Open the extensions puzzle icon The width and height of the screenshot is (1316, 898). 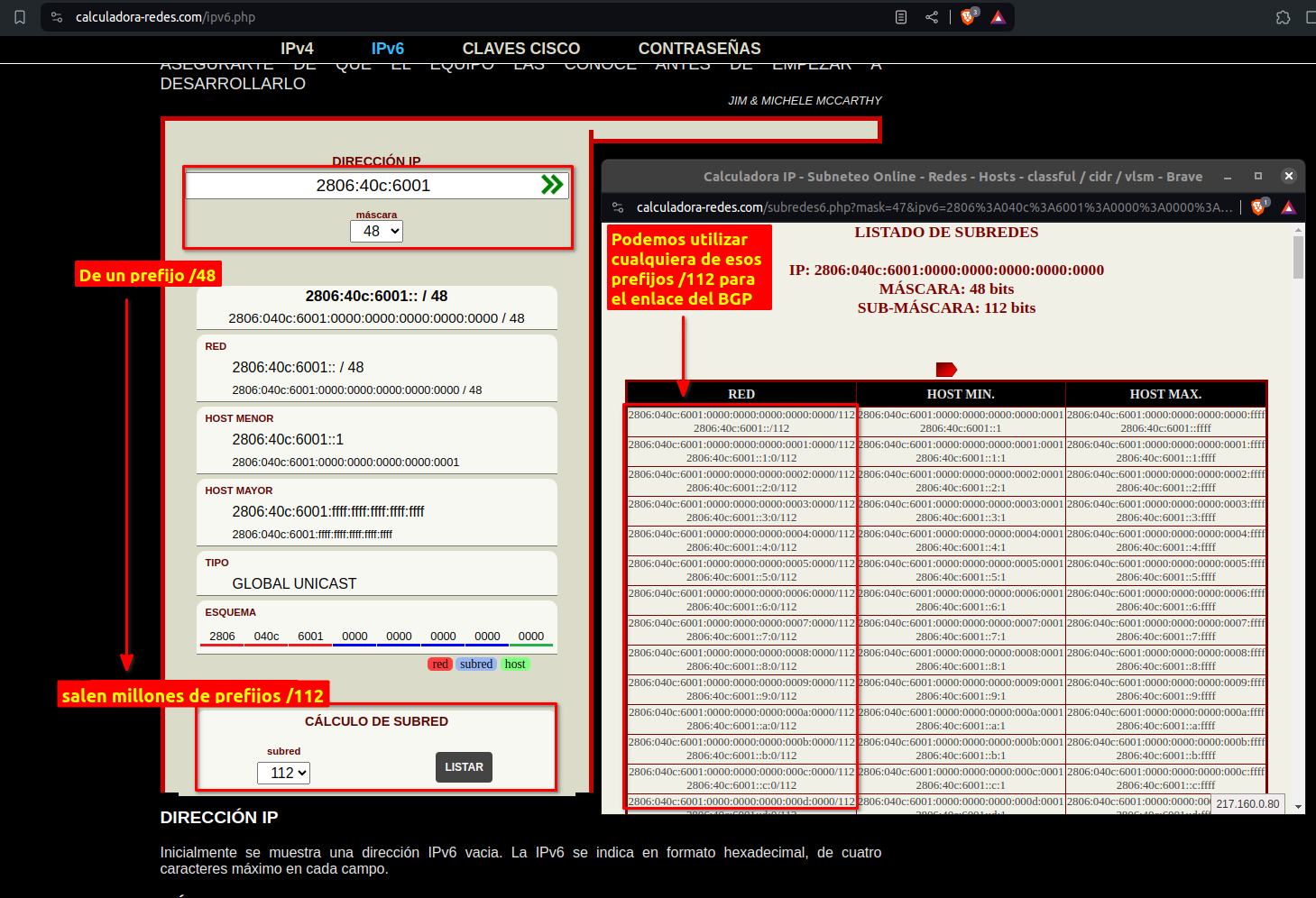[1283, 17]
